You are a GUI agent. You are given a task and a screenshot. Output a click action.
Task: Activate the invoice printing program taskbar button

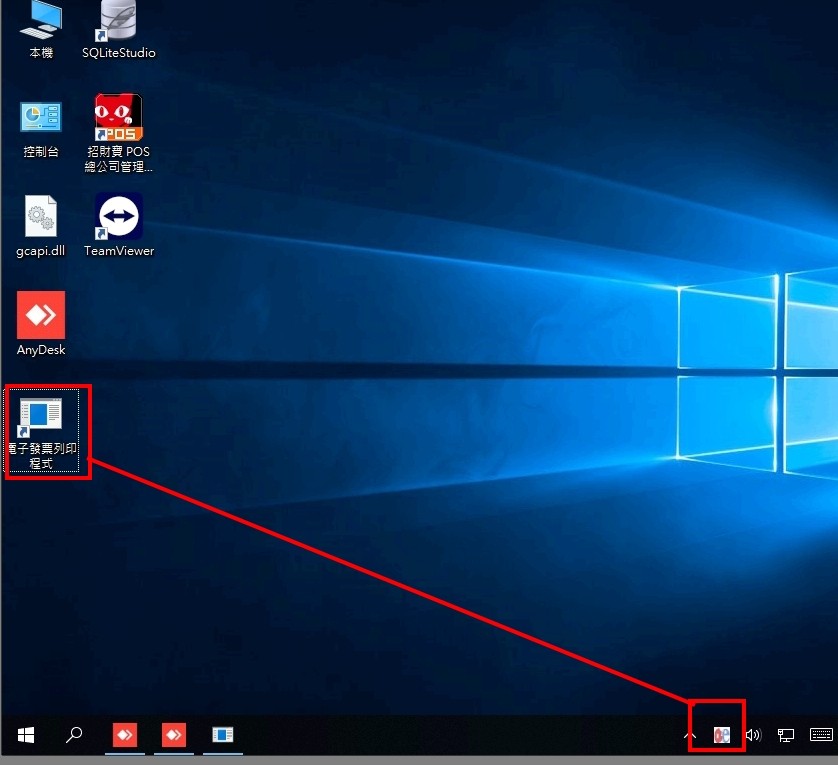[x=223, y=735]
